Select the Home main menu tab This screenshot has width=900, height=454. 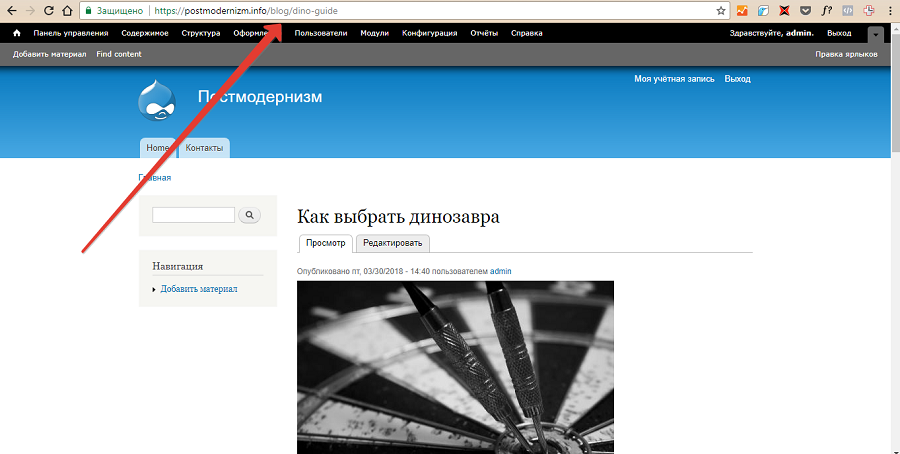[x=158, y=148]
